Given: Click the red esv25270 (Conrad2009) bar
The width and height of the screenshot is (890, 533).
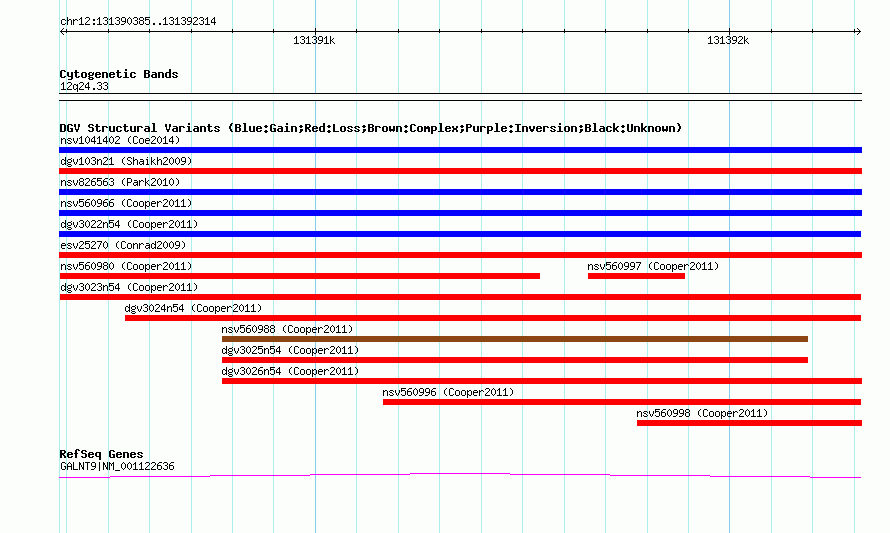Looking at the screenshot, I should tap(460, 255).
